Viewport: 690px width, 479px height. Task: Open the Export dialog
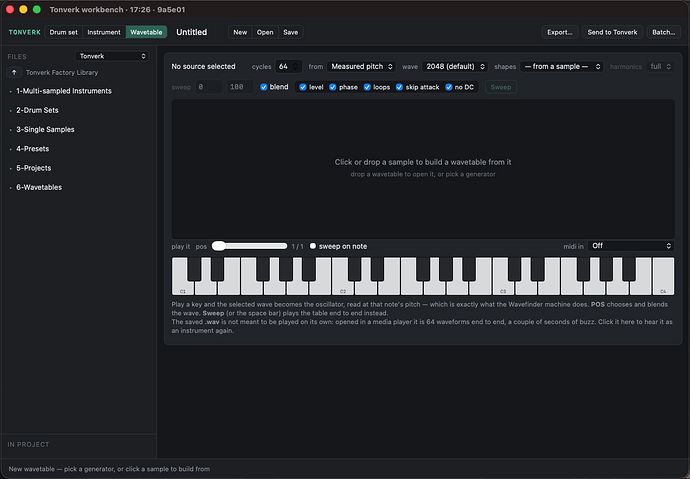560,32
